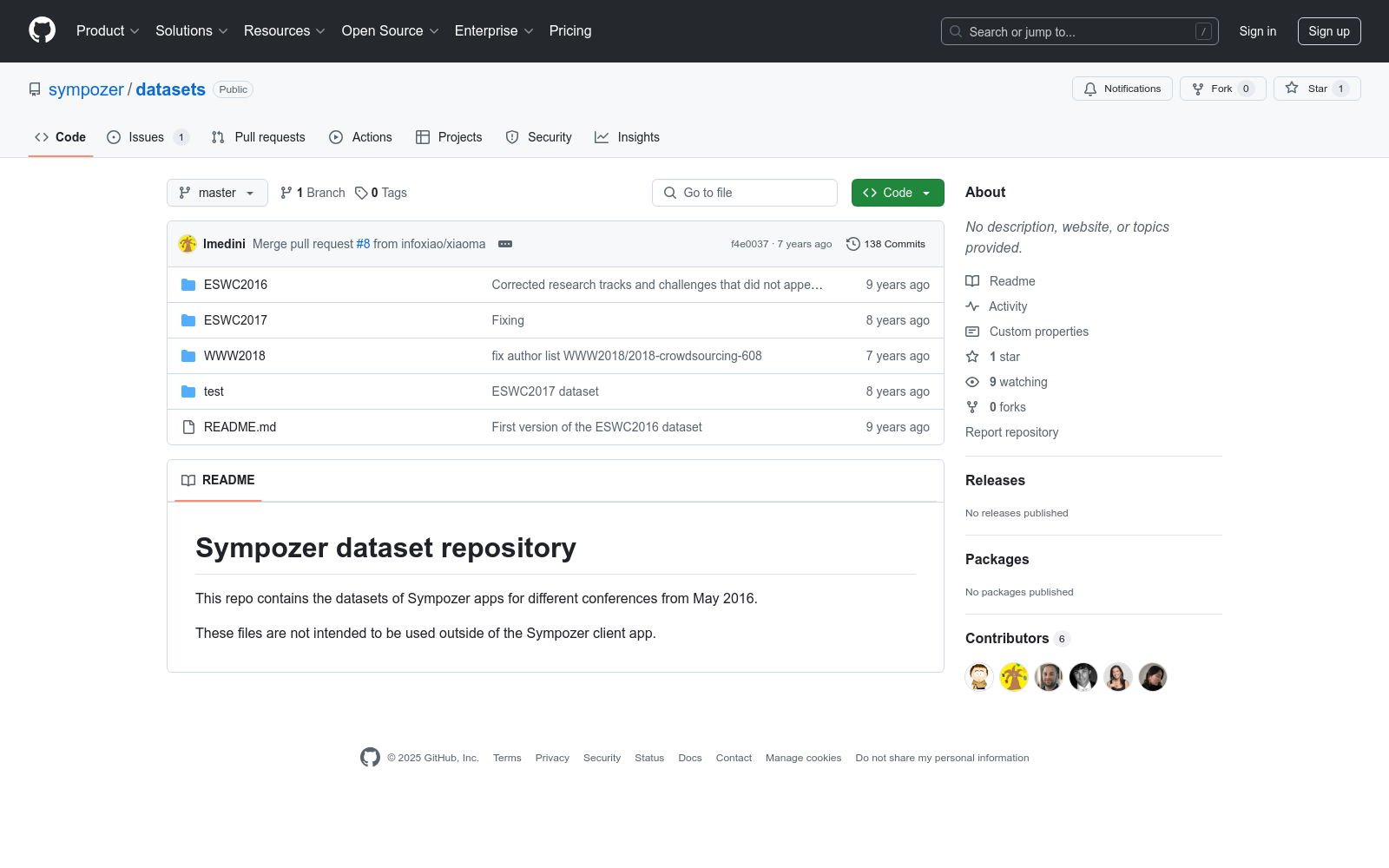This screenshot has width=1389, height=868.
Task: Open the Projects tab
Action: point(449,137)
